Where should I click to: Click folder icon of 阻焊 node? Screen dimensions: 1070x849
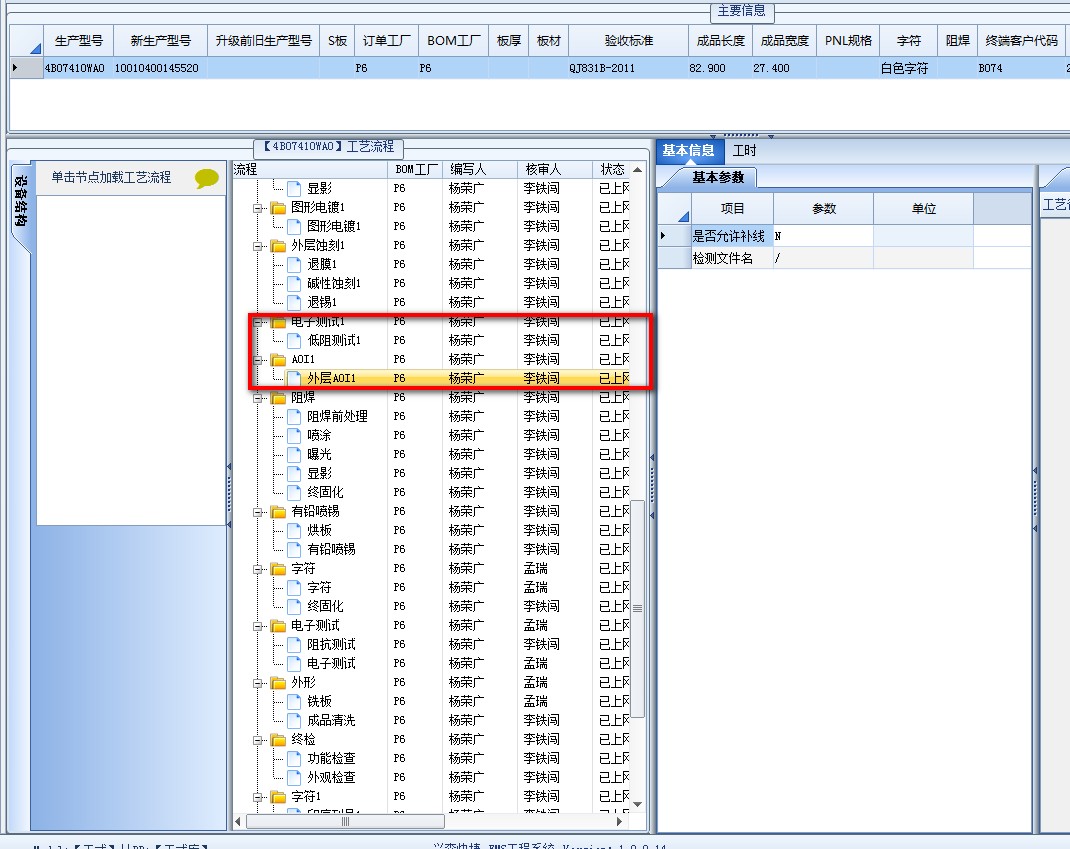coord(278,398)
